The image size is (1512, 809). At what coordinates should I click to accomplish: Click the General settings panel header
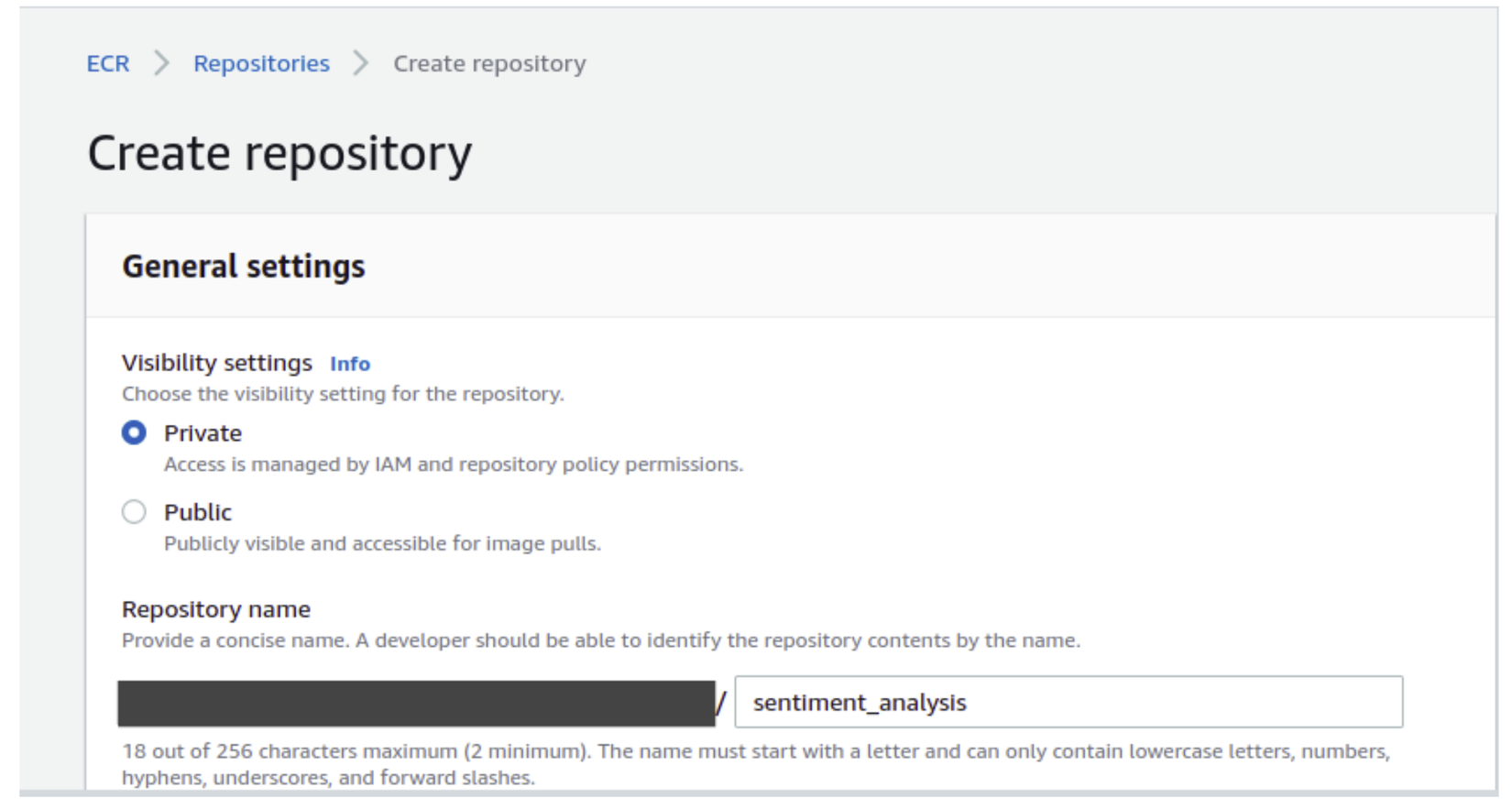(244, 267)
